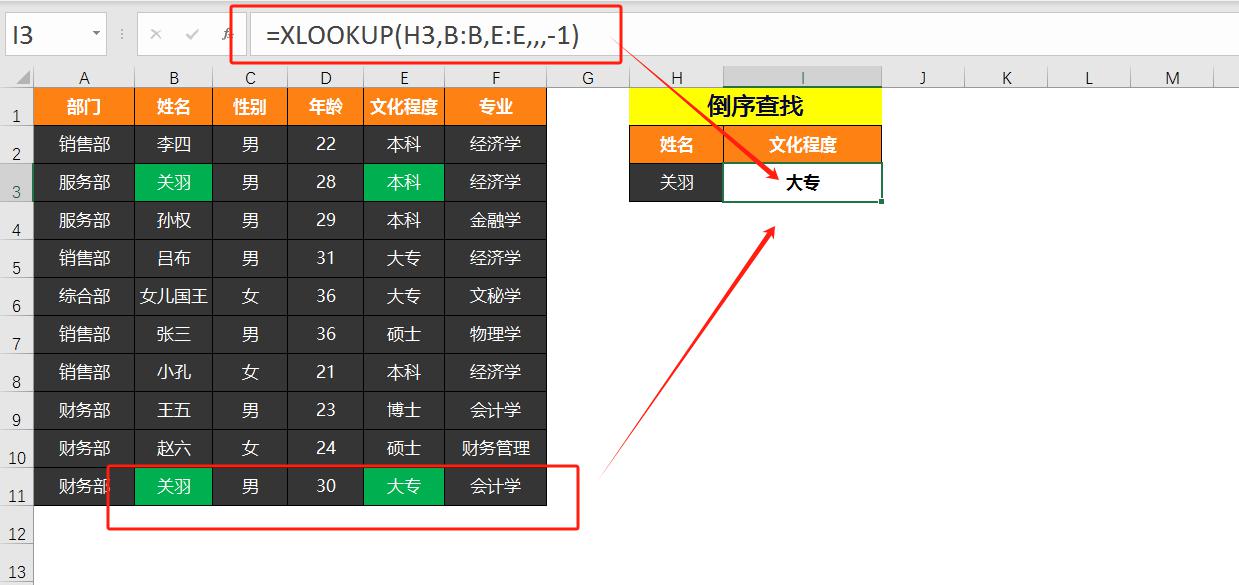Click the insert function fx icon
This screenshot has height=585, width=1239.
(x=228, y=35)
